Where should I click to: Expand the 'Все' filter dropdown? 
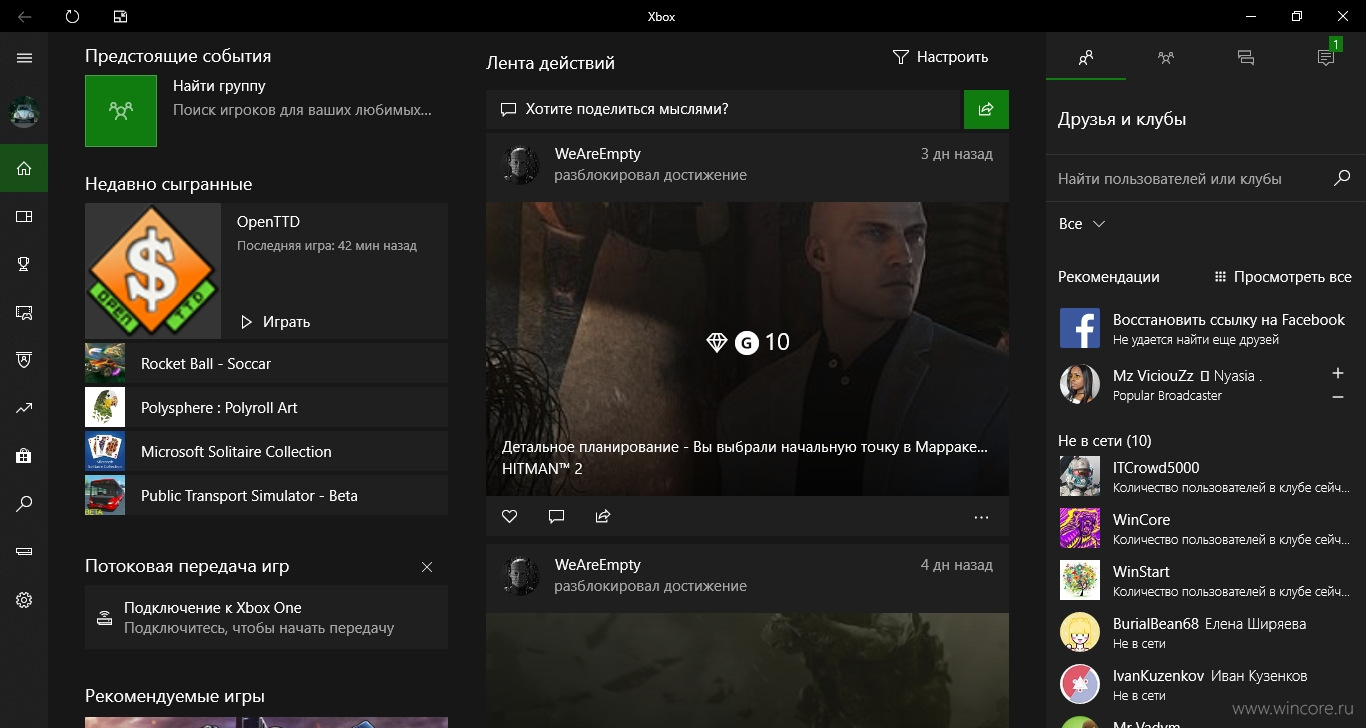pyautogui.click(x=1082, y=224)
